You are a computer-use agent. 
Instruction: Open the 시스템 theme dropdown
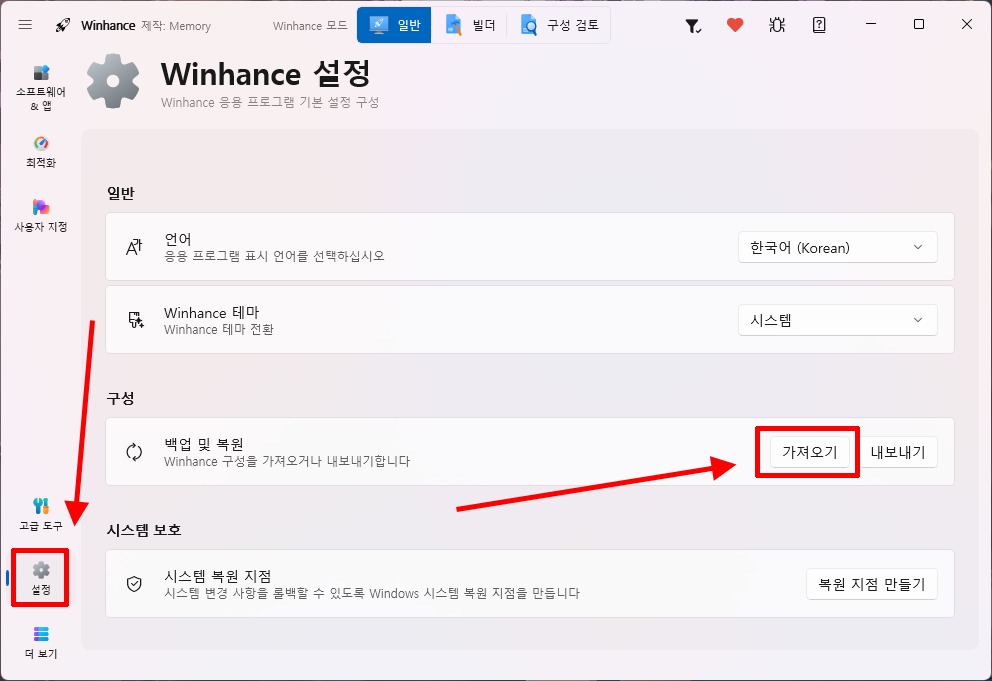pyautogui.click(x=838, y=320)
